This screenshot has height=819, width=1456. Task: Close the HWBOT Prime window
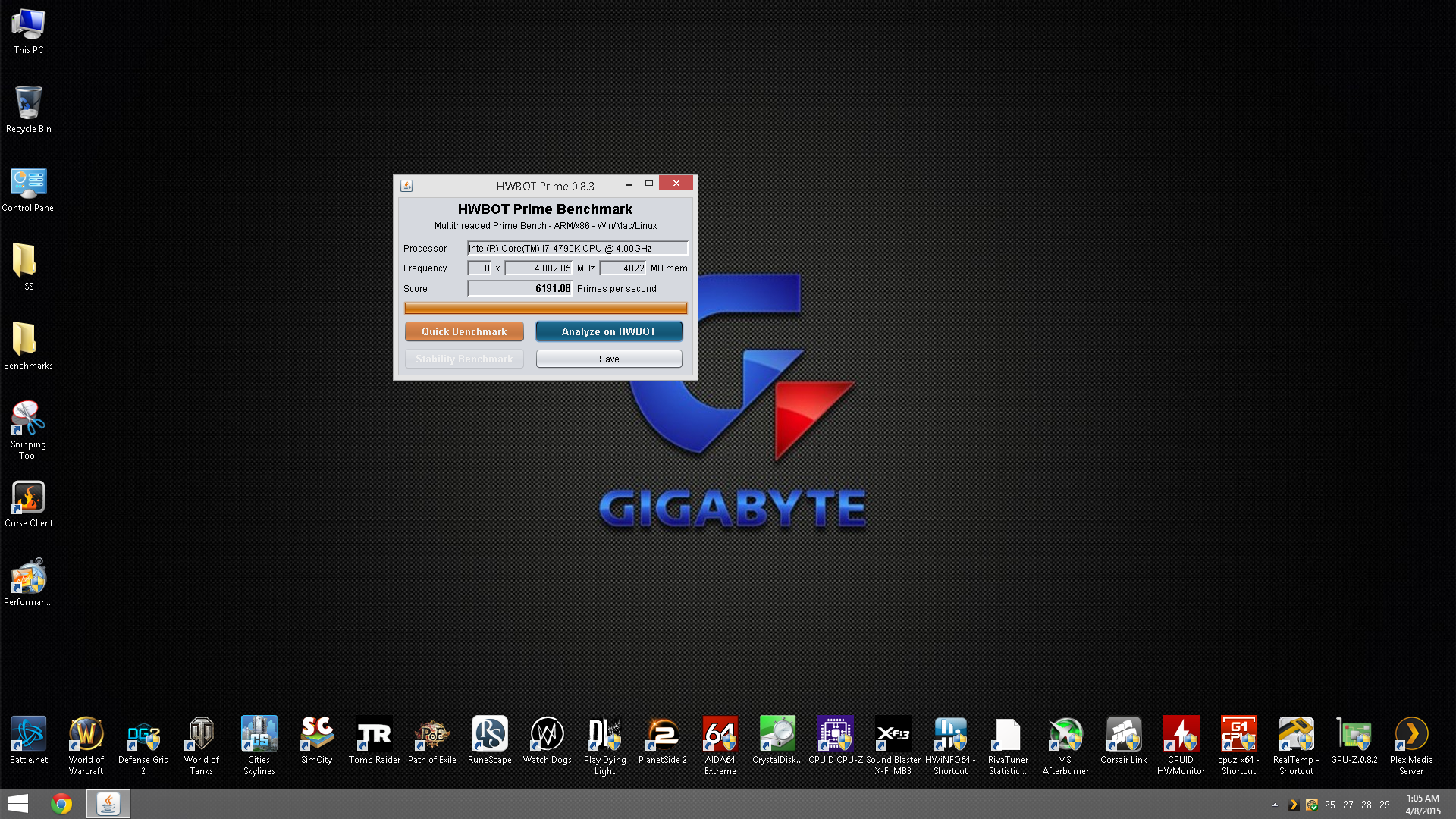click(x=676, y=184)
